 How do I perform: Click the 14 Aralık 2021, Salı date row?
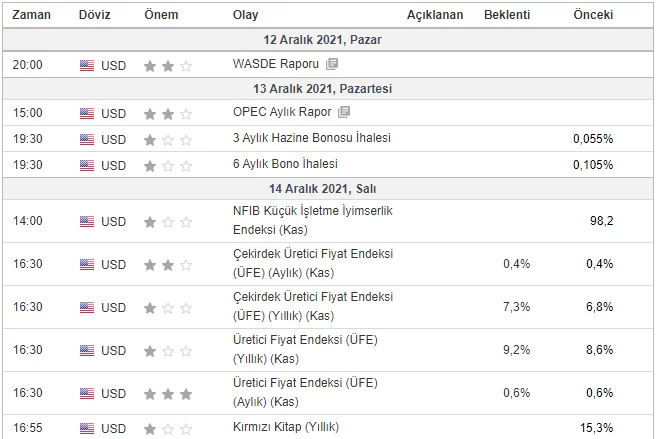[x=329, y=188]
